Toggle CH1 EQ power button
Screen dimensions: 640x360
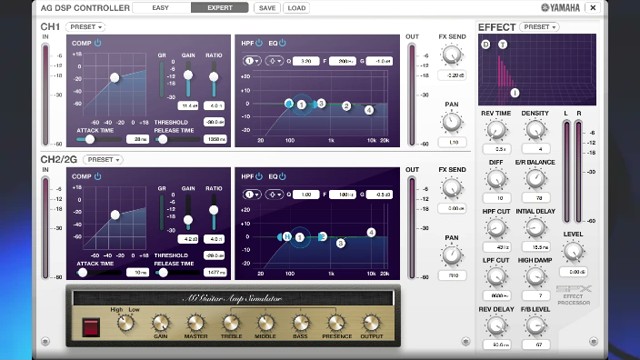point(282,43)
